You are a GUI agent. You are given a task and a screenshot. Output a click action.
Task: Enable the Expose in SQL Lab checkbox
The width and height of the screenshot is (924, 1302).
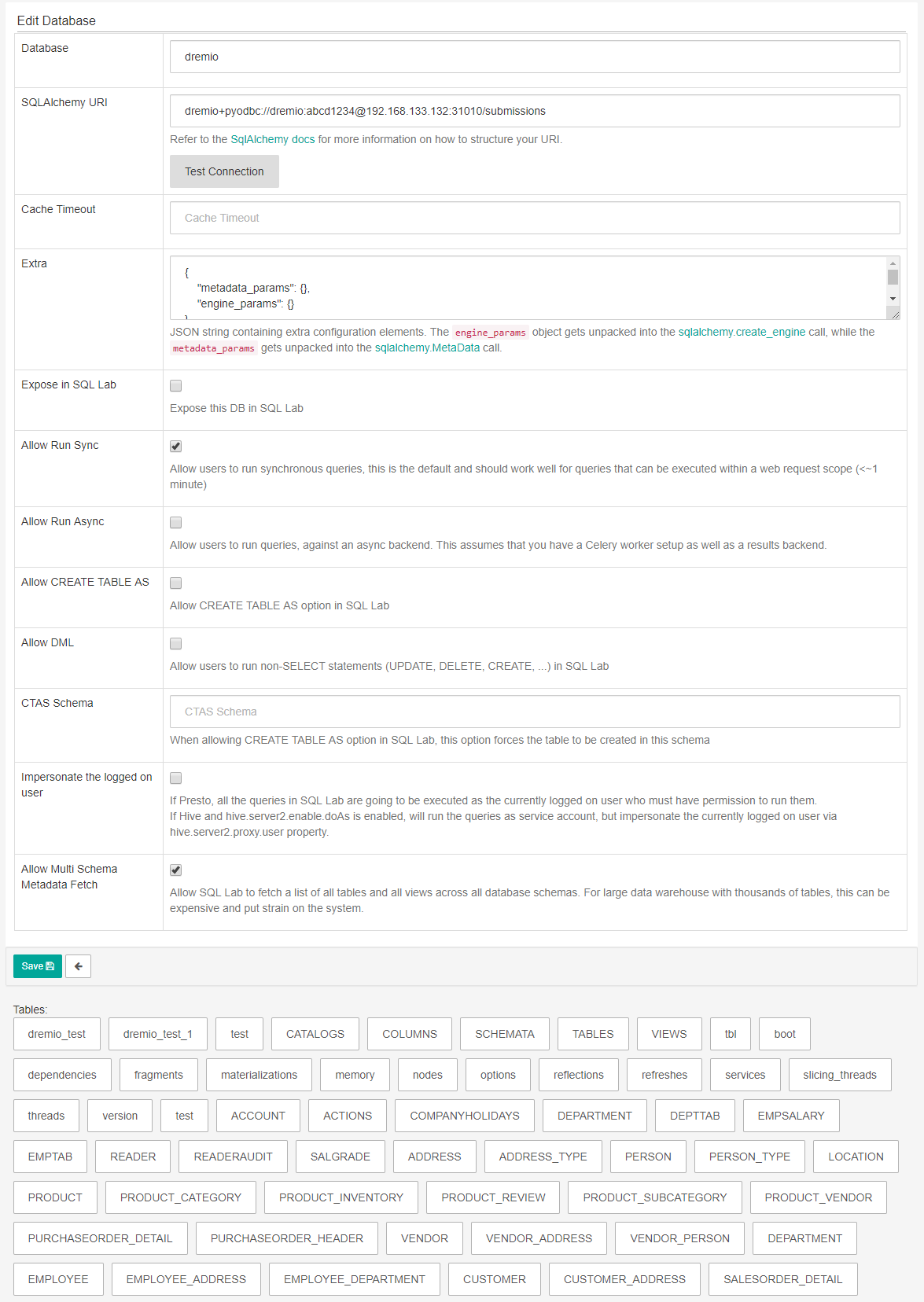pyautogui.click(x=176, y=386)
